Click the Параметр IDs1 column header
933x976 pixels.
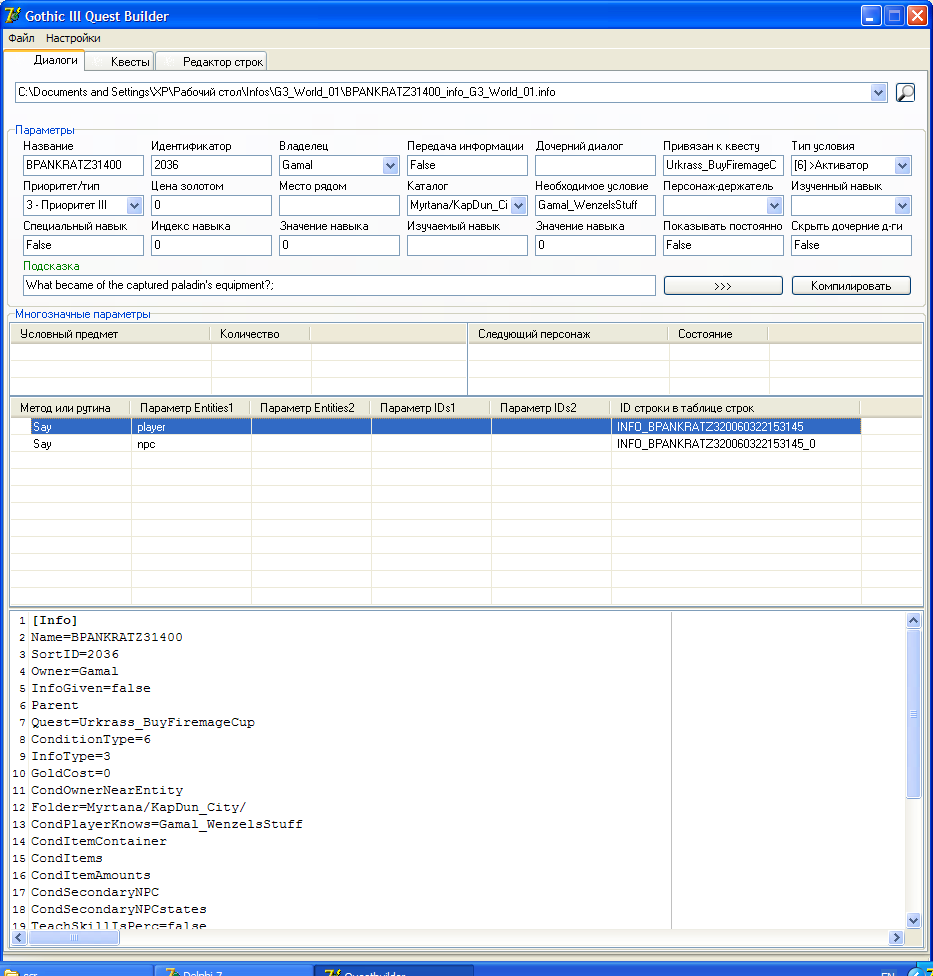[430, 408]
